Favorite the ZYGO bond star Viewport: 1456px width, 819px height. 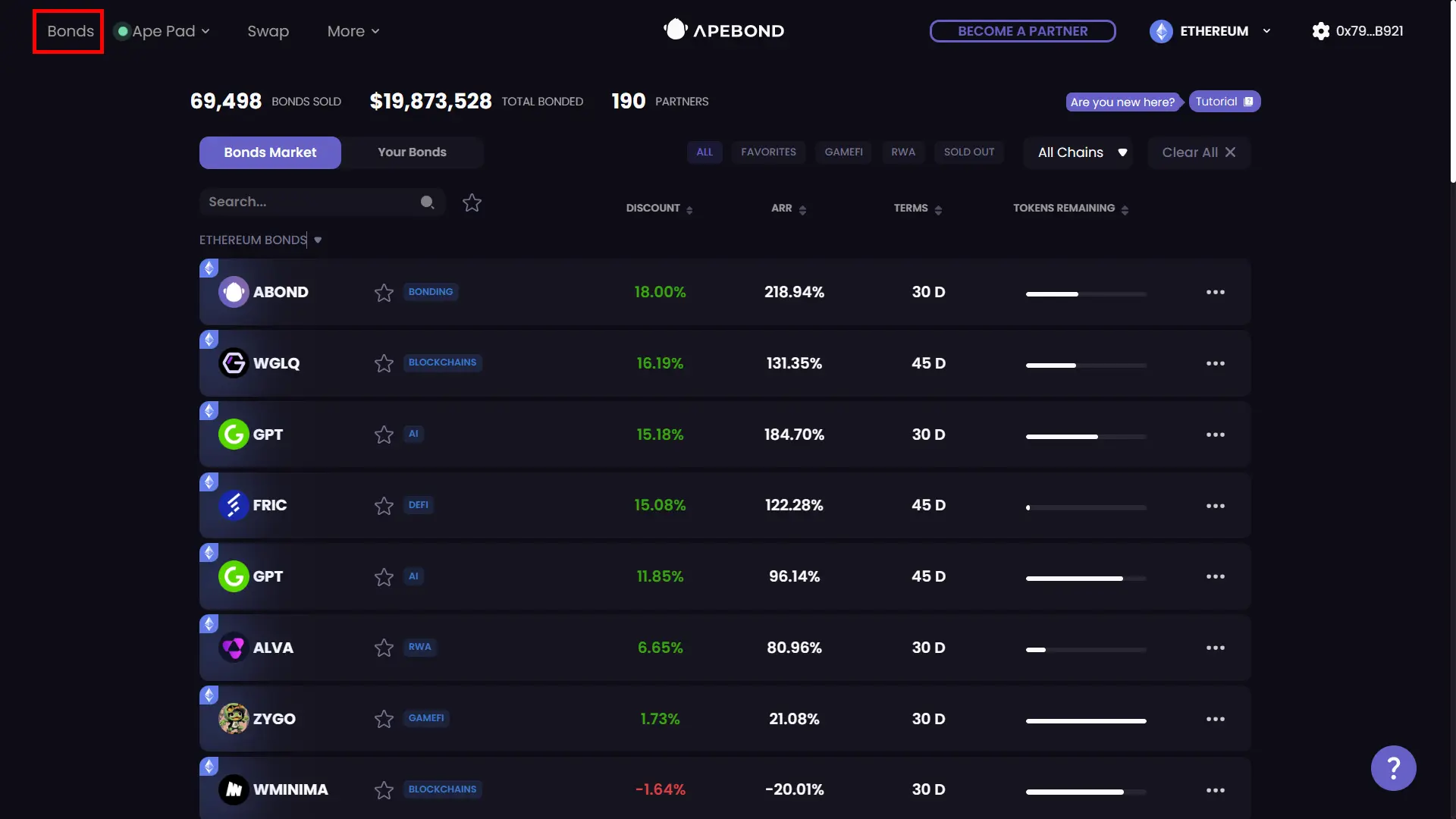(x=384, y=719)
